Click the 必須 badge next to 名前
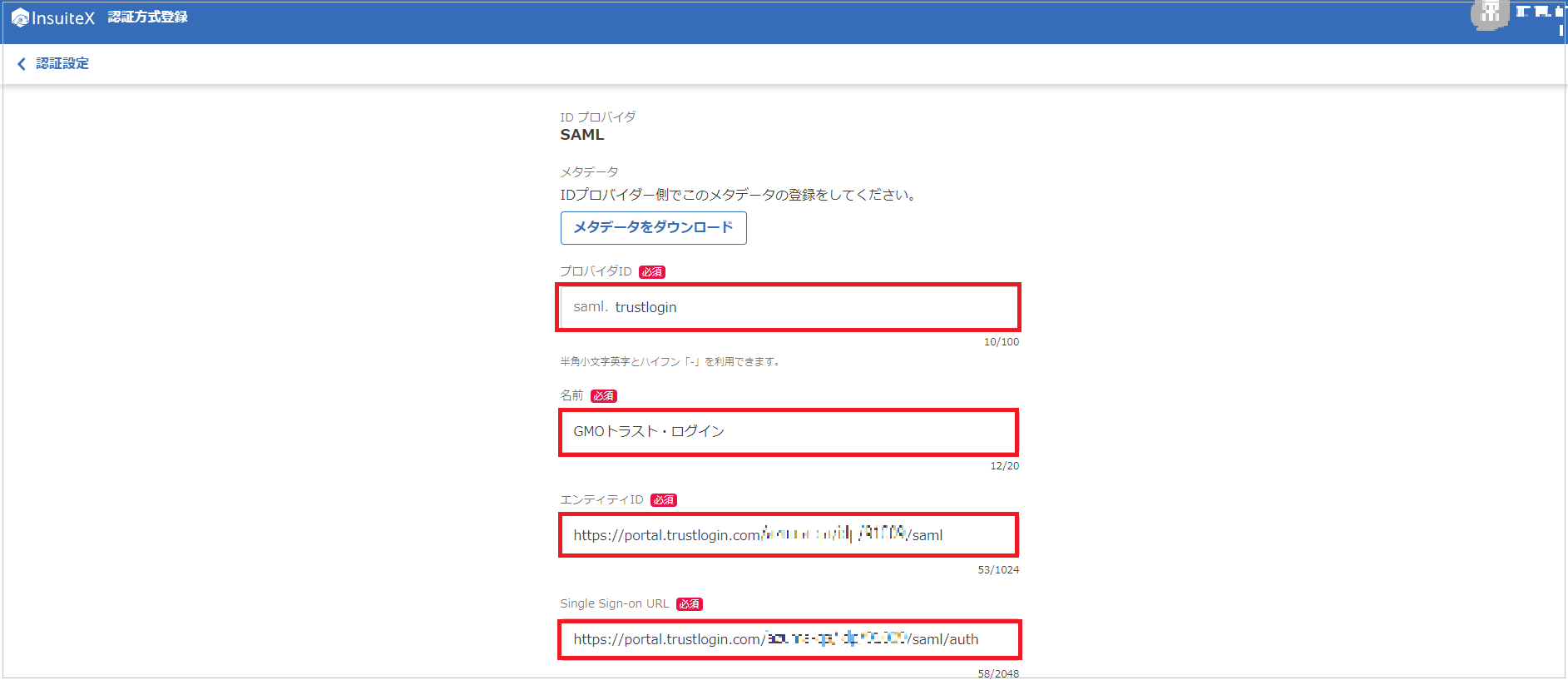 point(604,396)
